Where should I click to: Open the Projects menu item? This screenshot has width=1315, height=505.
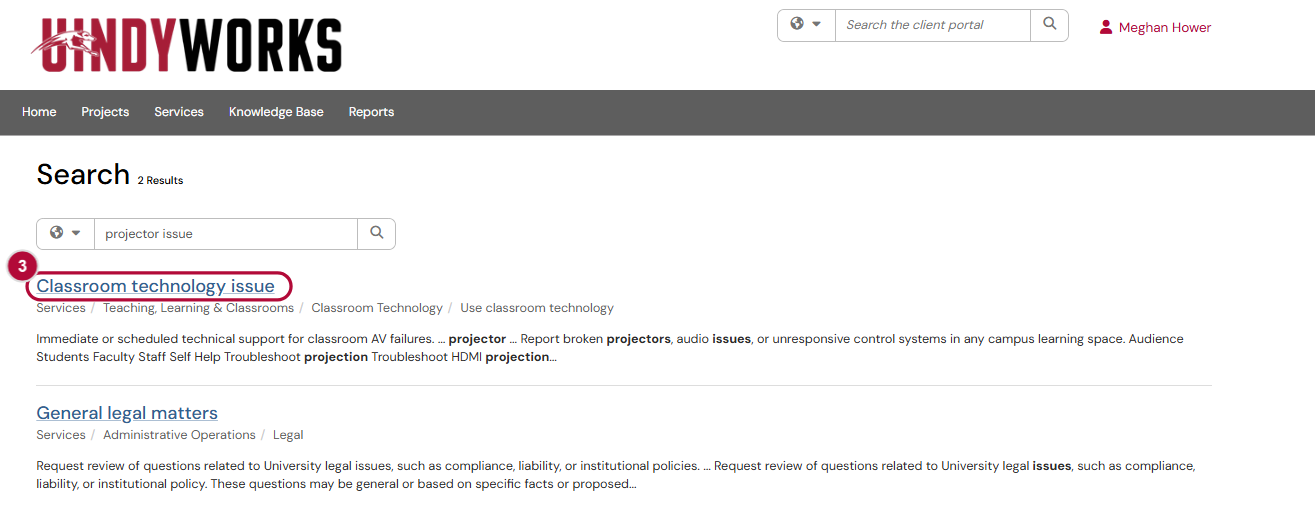(105, 112)
